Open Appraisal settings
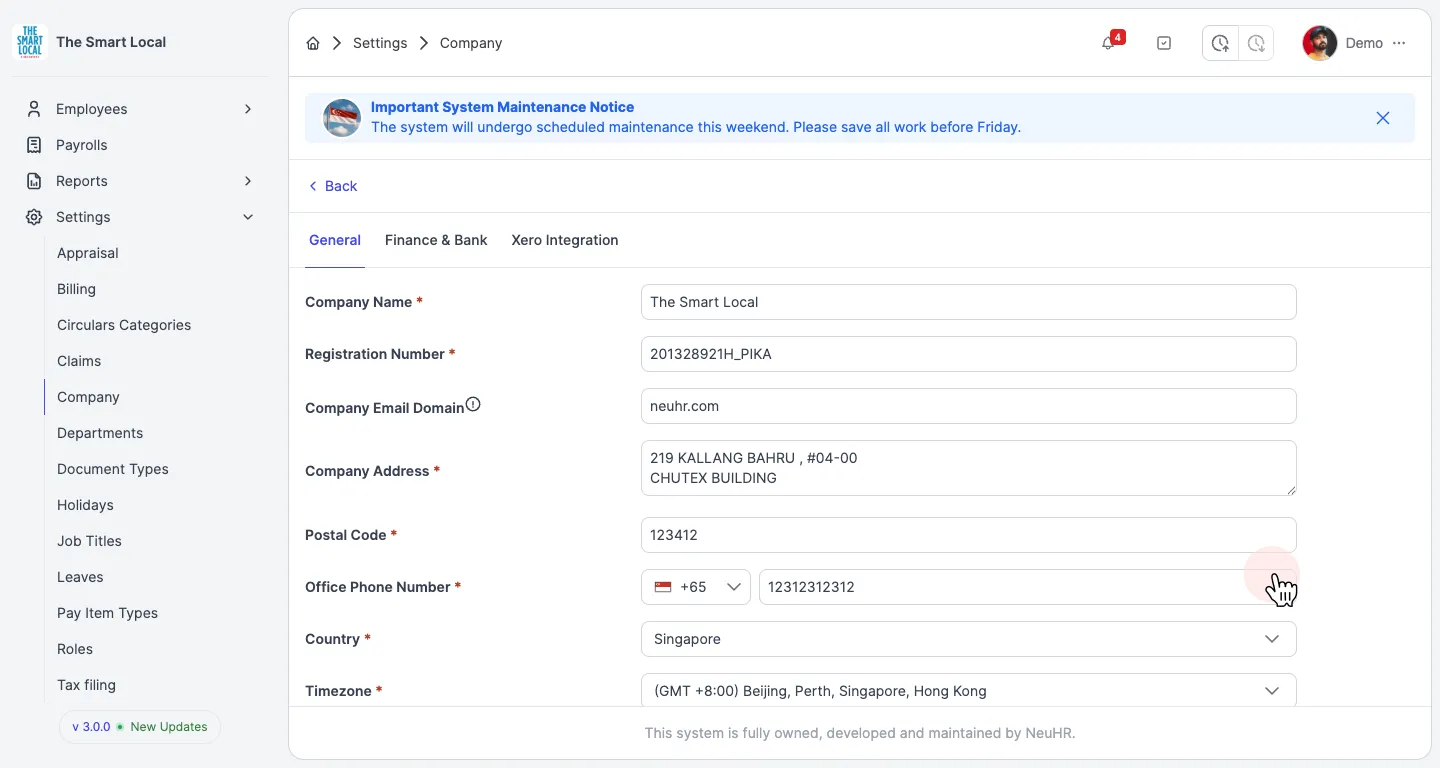Screen dimensions: 1440x768 click(88, 253)
